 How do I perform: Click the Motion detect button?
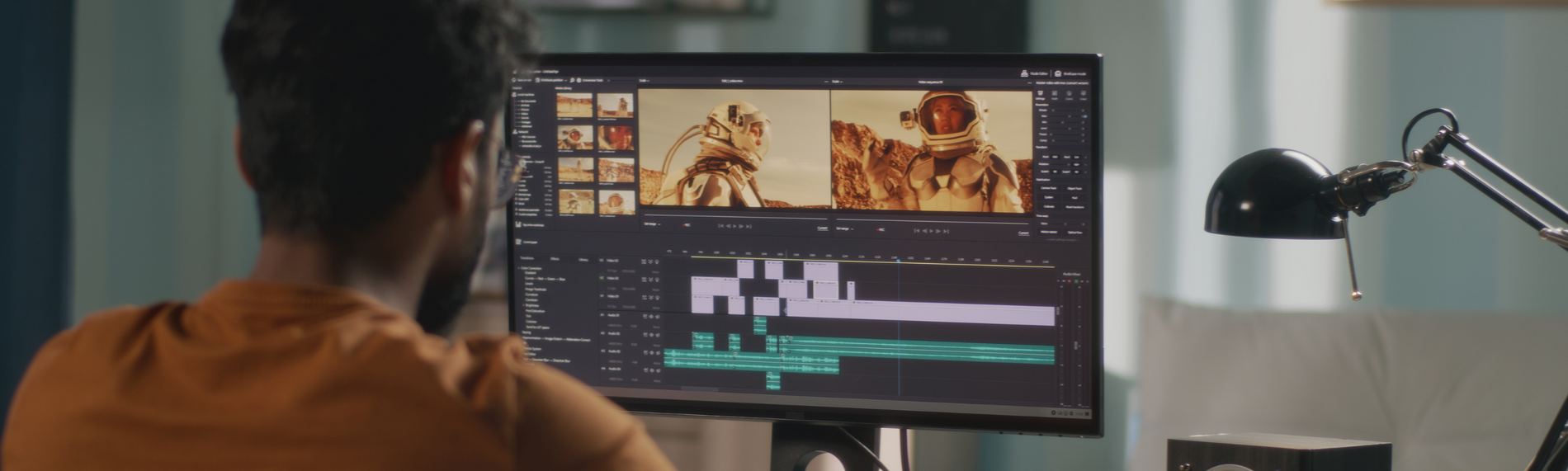tap(1049, 232)
